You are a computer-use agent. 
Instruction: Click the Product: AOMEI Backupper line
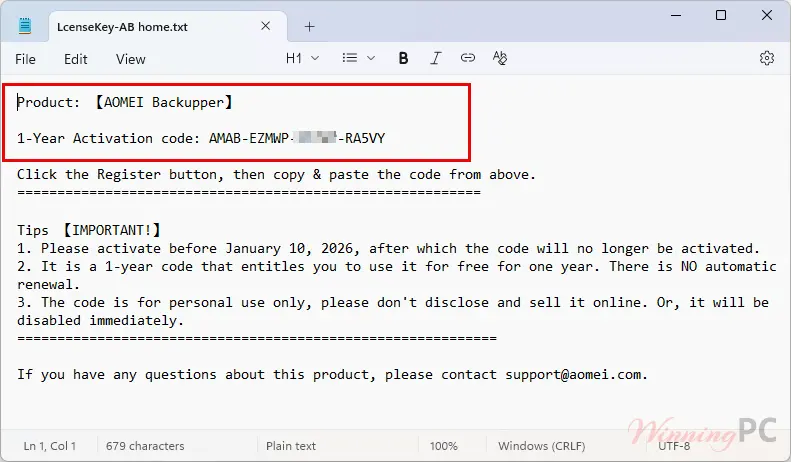(x=125, y=102)
